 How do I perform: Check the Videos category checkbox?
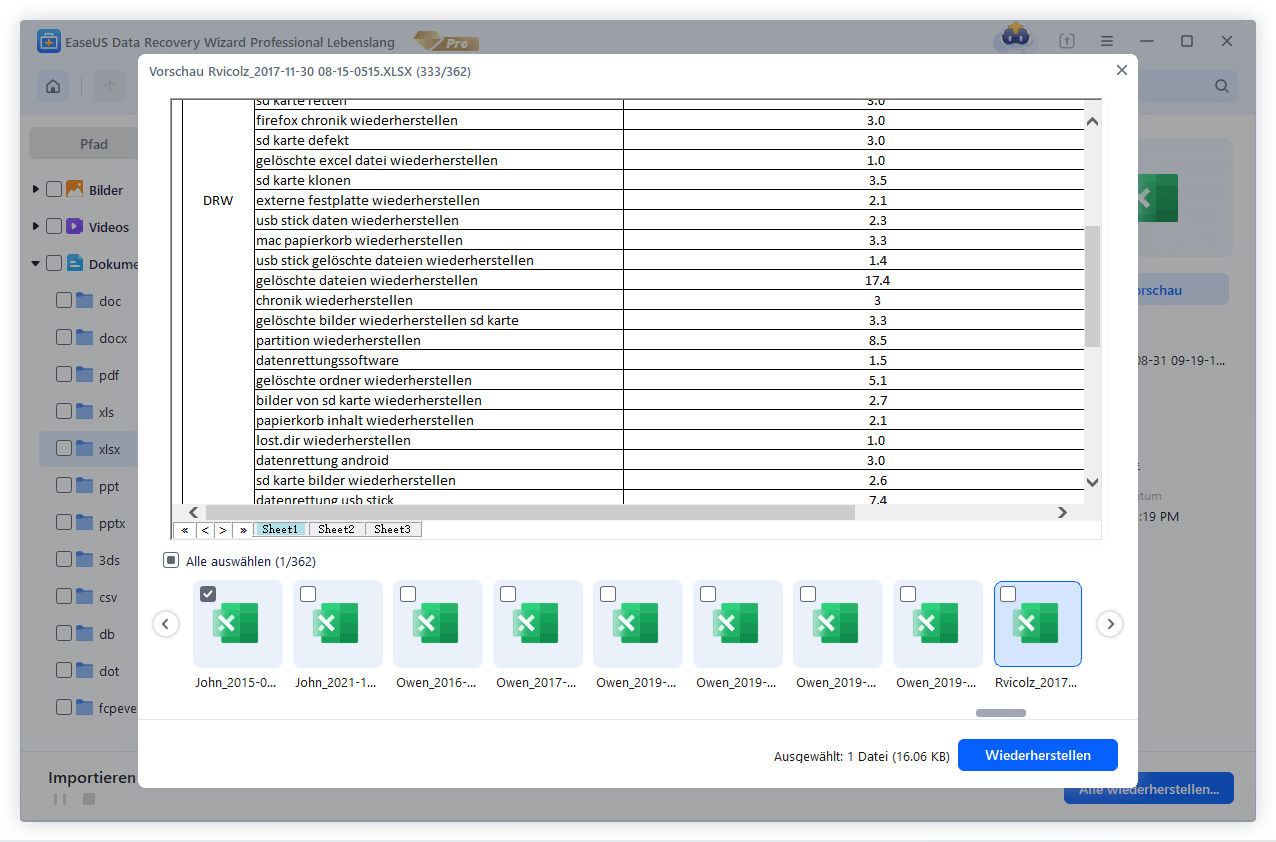[x=54, y=226]
